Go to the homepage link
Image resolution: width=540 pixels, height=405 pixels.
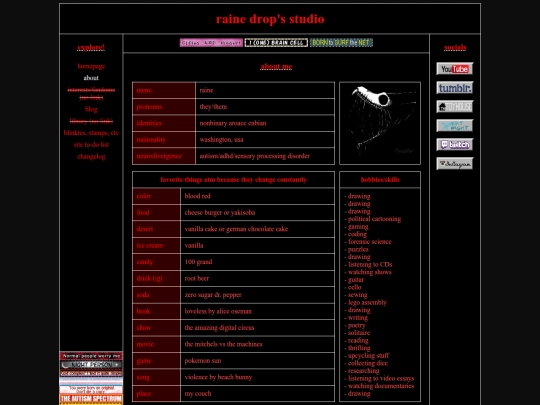click(x=91, y=66)
